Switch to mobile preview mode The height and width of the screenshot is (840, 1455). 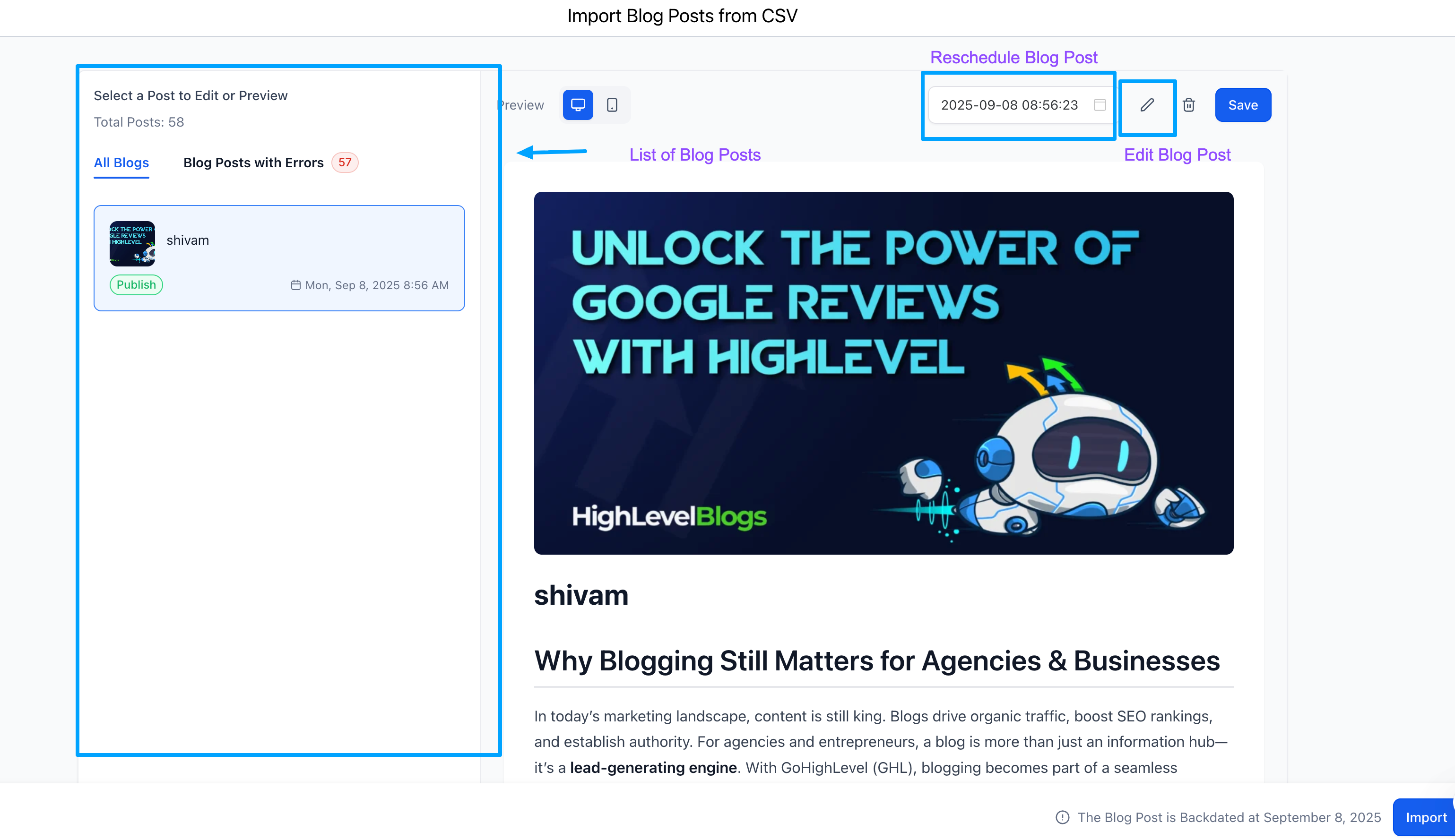(612, 105)
